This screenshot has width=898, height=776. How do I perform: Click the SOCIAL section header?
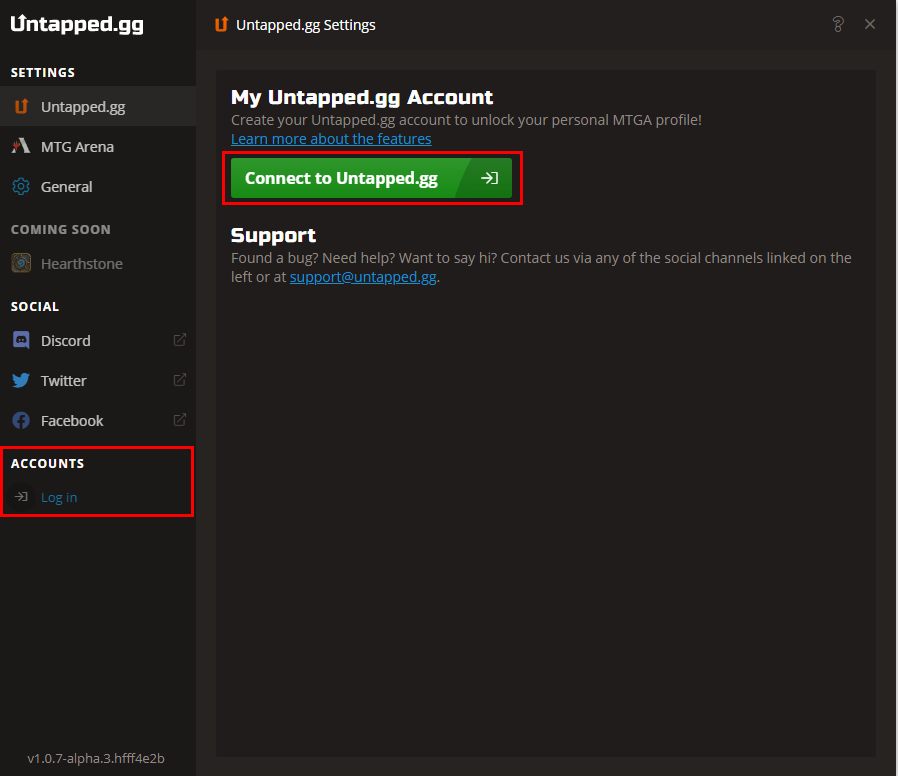(x=35, y=306)
